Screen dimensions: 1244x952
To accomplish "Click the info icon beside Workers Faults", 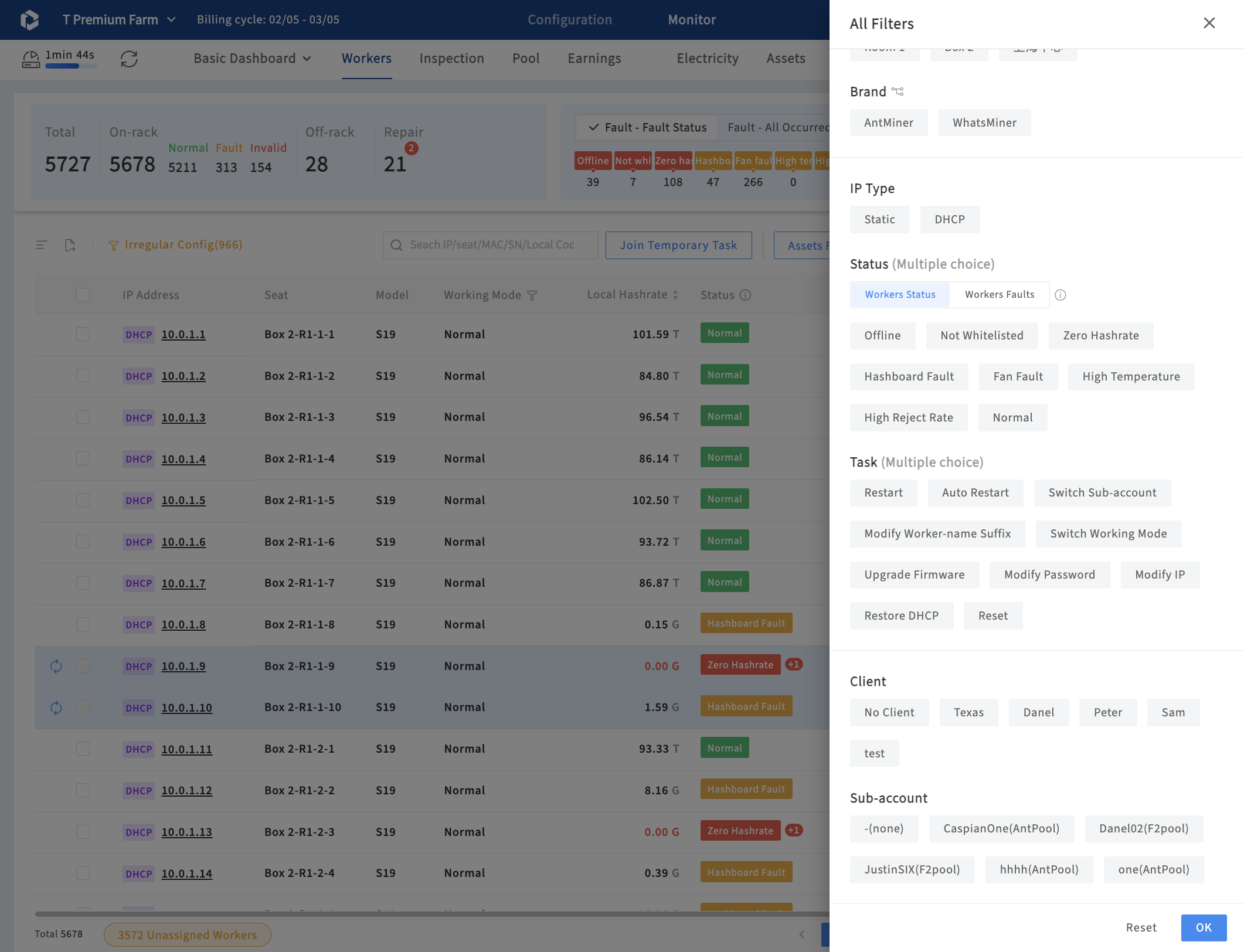I will (x=1060, y=295).
